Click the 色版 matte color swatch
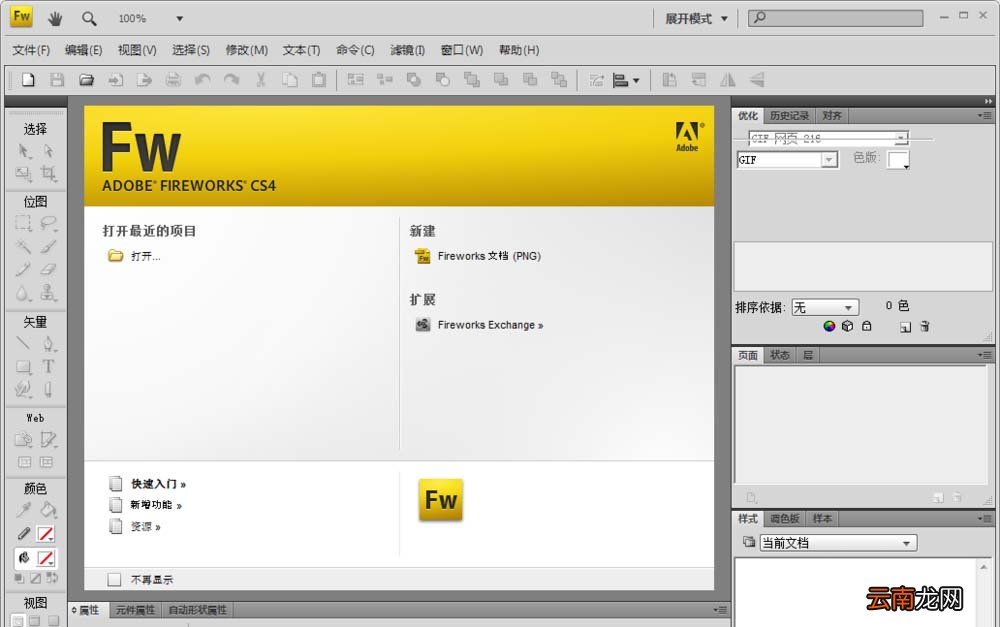Viewport: 1000px width, 627px height. (898, 159)
